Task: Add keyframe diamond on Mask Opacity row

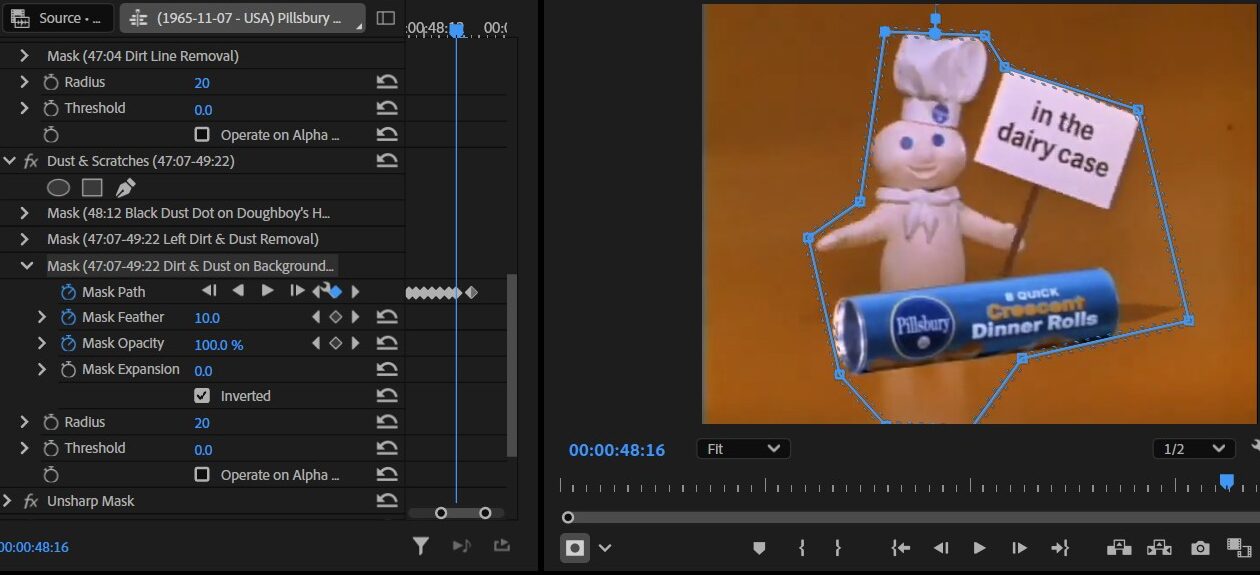Action: (x=336, y=343)
